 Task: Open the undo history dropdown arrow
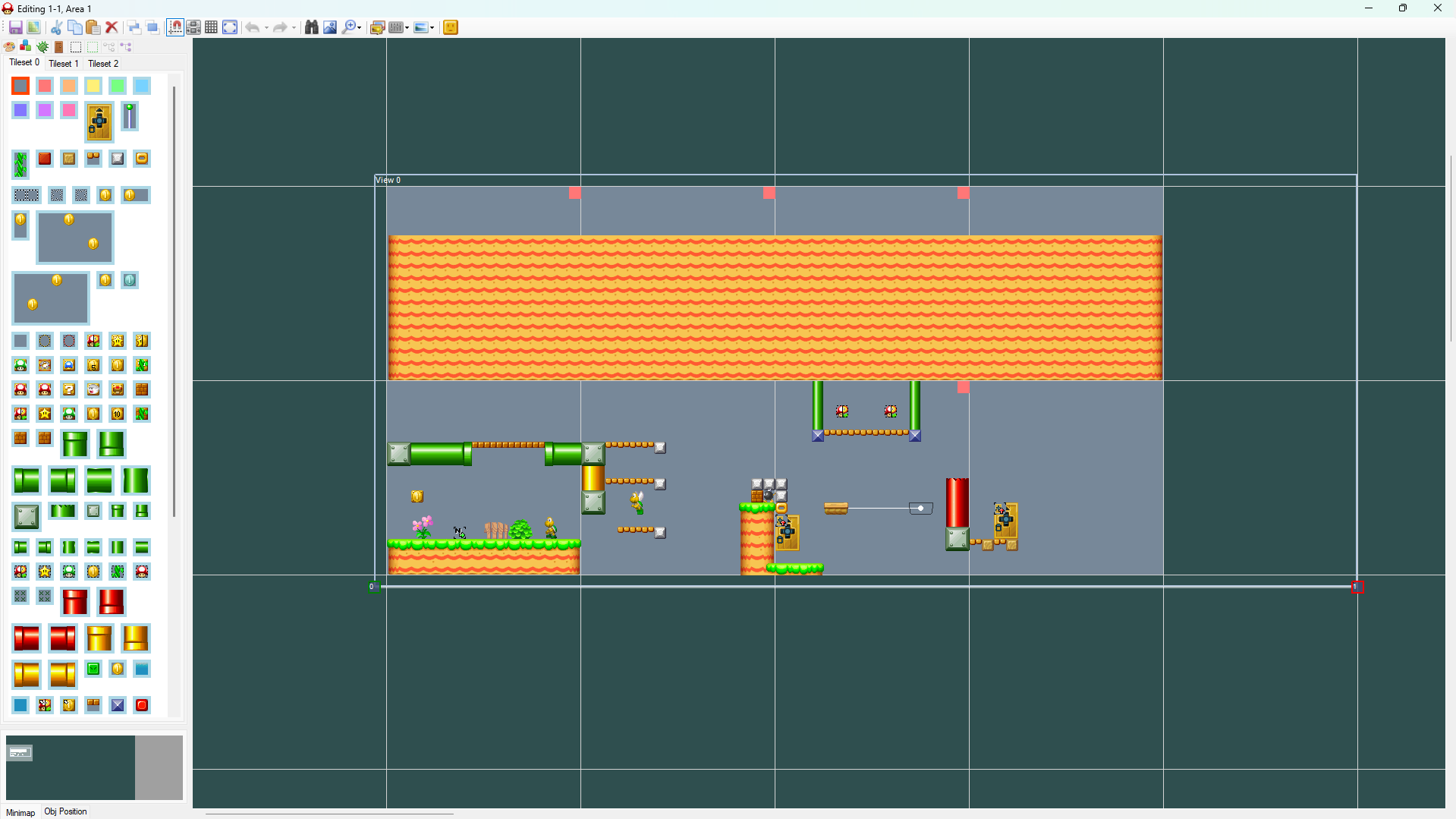[266, 27]
